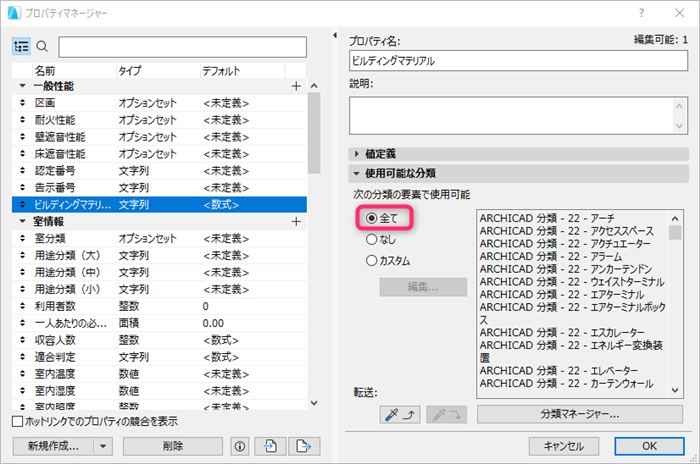Click the 名前 column header
The image size is (700, 464).
(x=74, y=71)
